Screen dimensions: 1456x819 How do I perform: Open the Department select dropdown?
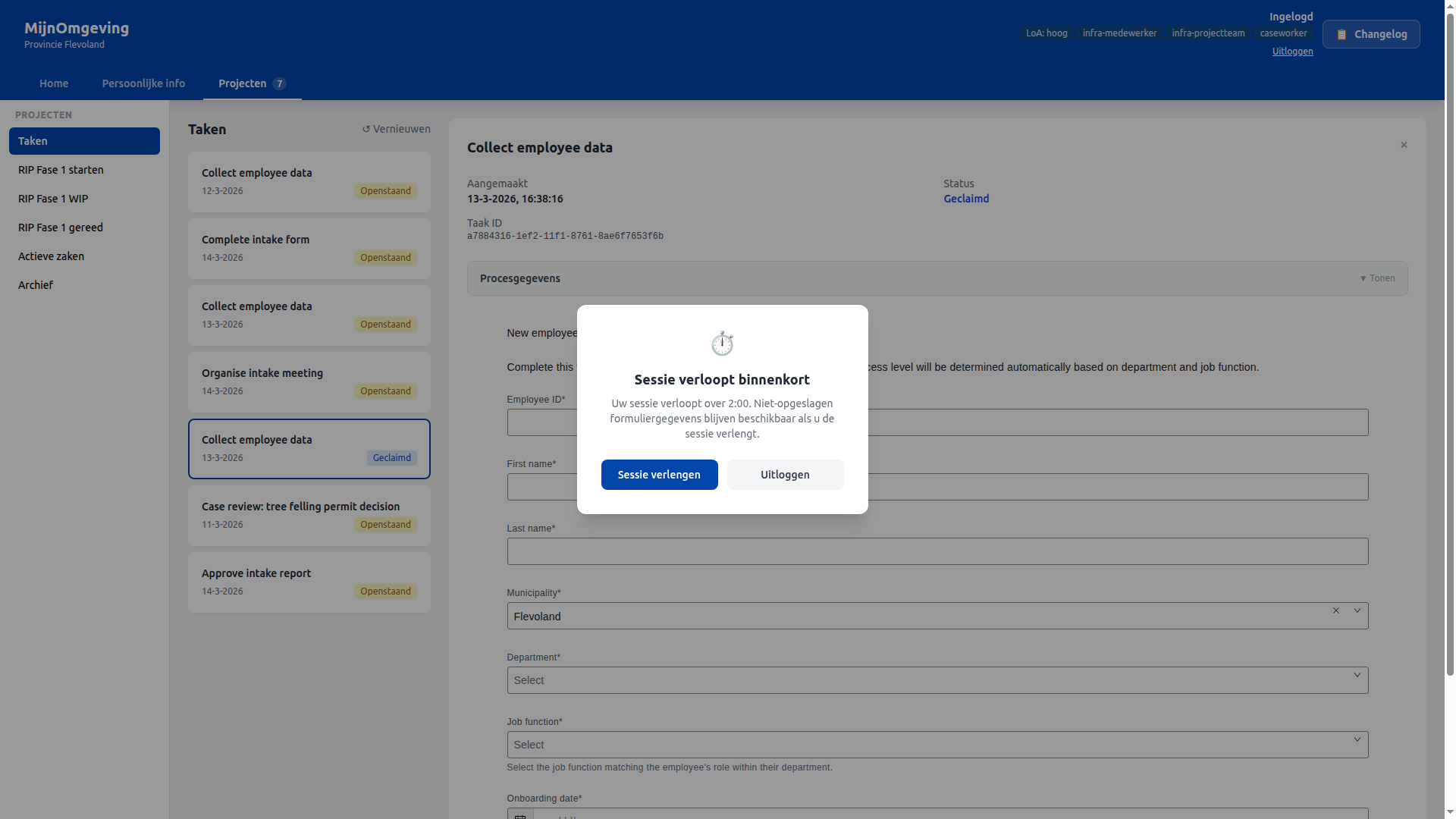[x=937, y=680]
